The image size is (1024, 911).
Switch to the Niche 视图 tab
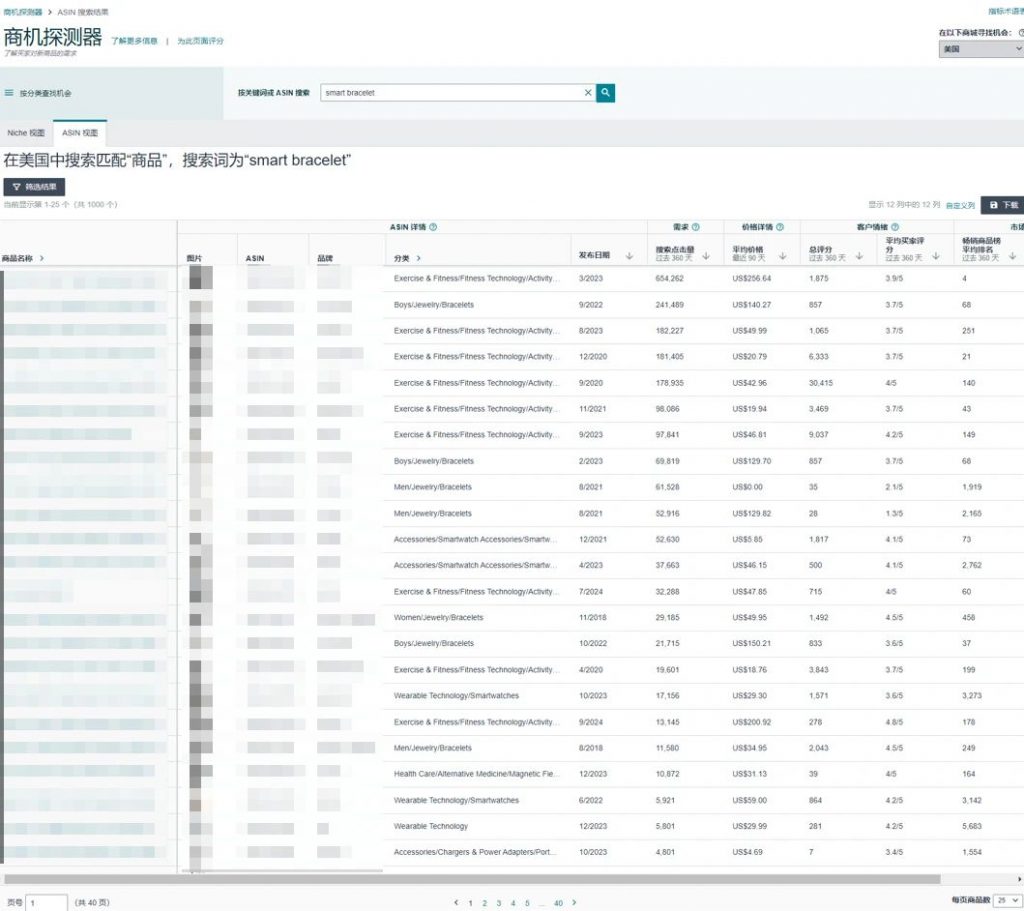[x=26, y=133]
